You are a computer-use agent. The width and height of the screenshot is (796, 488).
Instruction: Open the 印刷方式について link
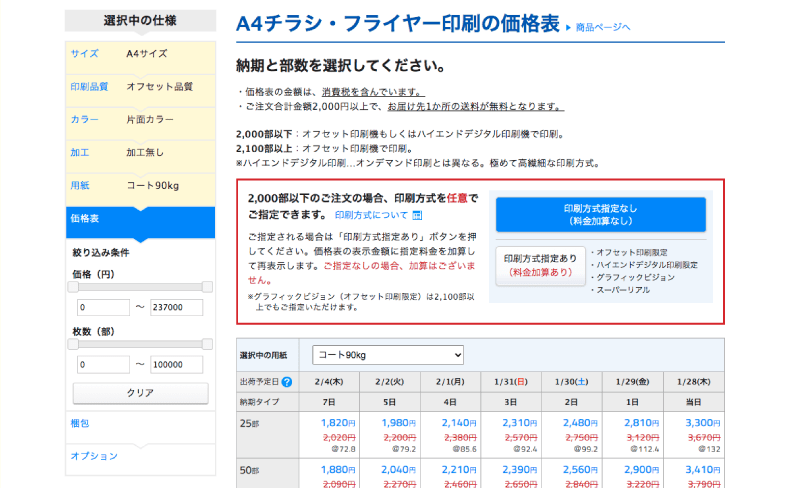coord(371,215)
